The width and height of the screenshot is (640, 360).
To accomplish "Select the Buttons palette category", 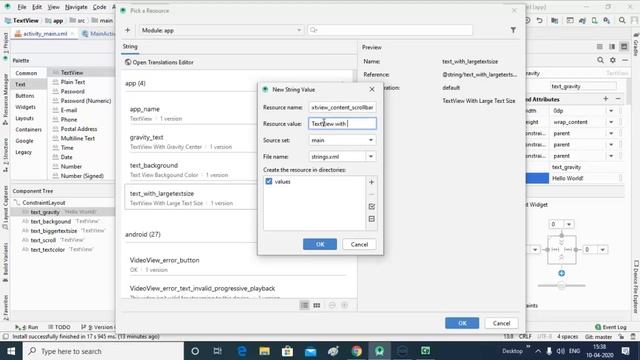I will [x=25, y=96].
